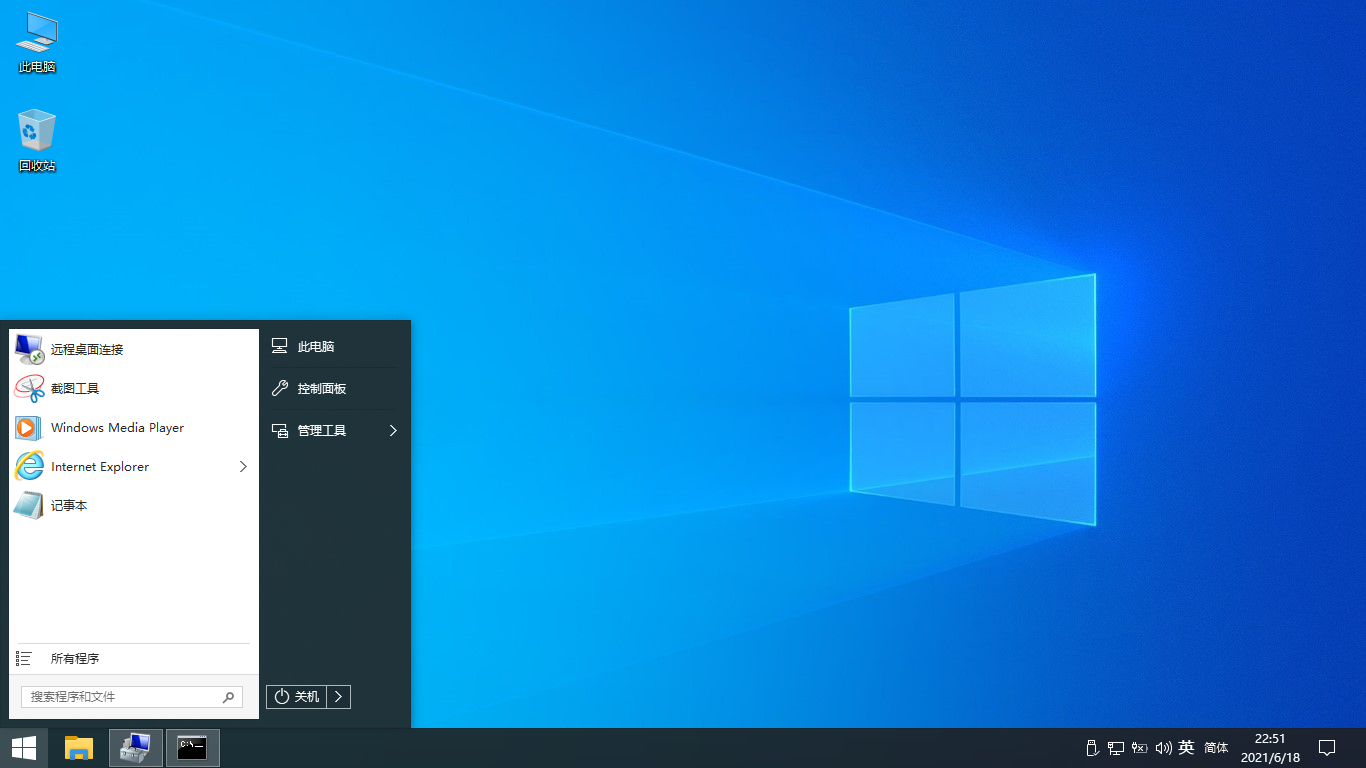
Task: Select 此电脑 desktop icon
Action: [37, 44]
